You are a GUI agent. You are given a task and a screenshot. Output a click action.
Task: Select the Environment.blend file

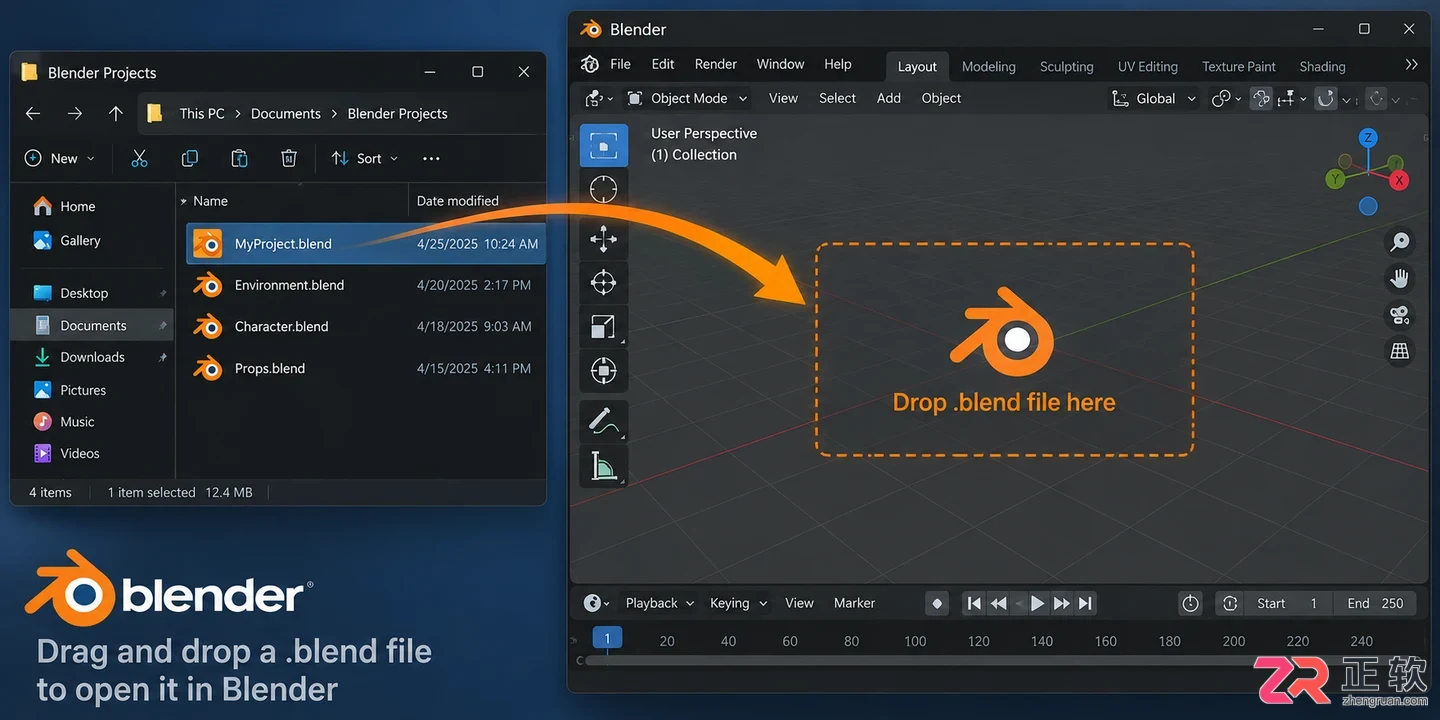tap(366, 285)
